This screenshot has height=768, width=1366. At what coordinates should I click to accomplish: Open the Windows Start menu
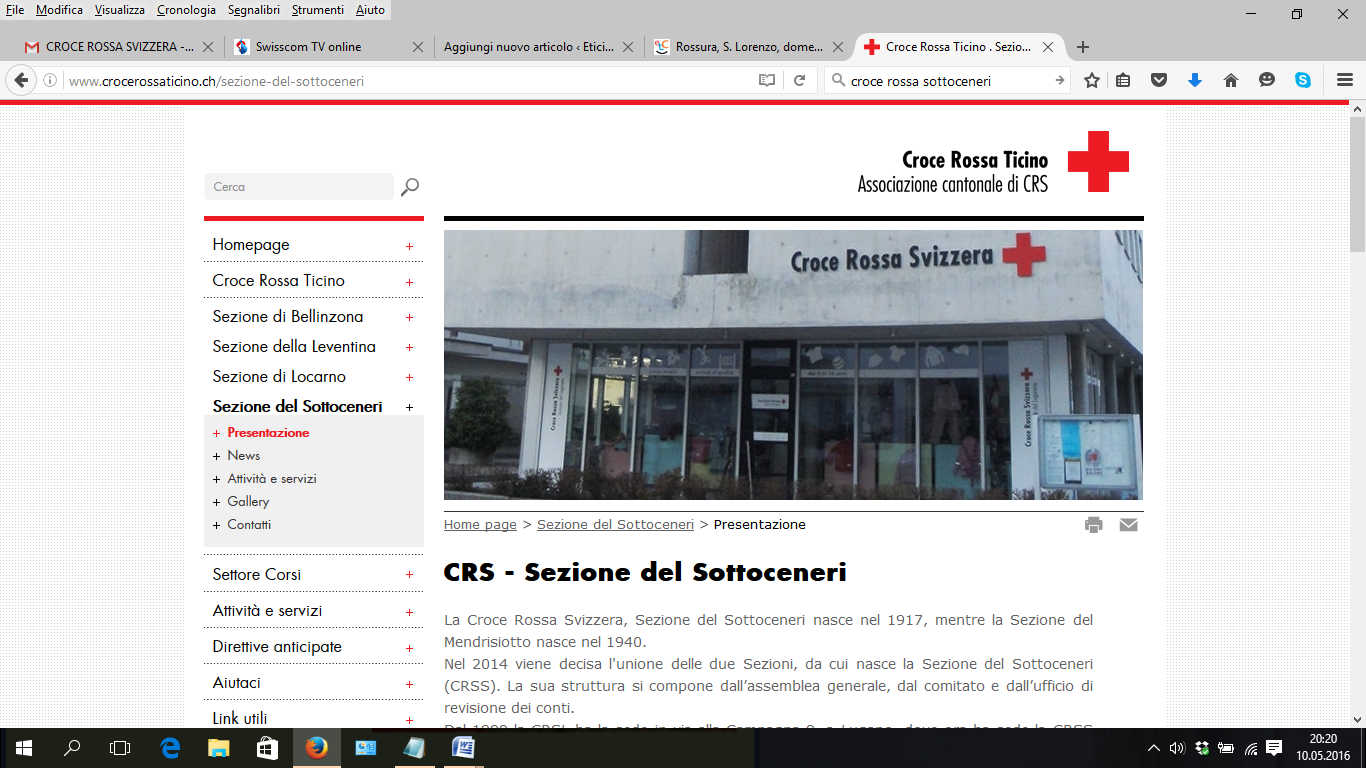pos(24,748)
